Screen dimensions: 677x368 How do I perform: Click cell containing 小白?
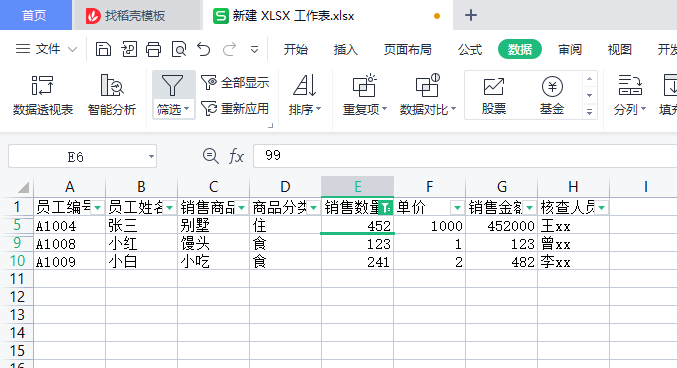click(141, 262)
